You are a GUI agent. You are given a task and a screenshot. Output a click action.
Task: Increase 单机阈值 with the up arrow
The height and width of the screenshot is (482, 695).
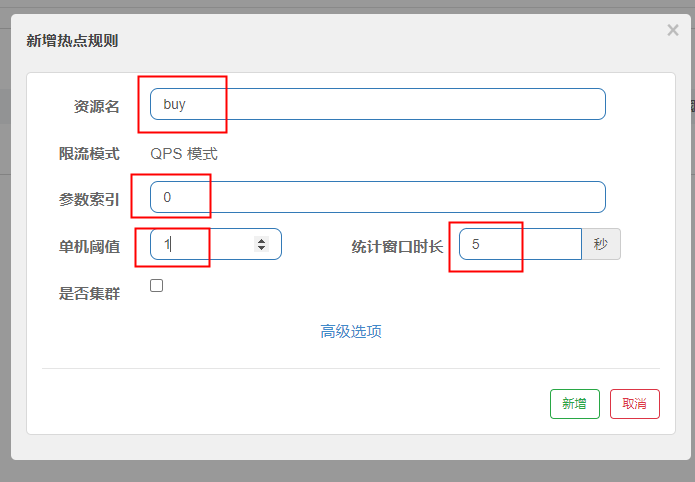pos(262,240)
